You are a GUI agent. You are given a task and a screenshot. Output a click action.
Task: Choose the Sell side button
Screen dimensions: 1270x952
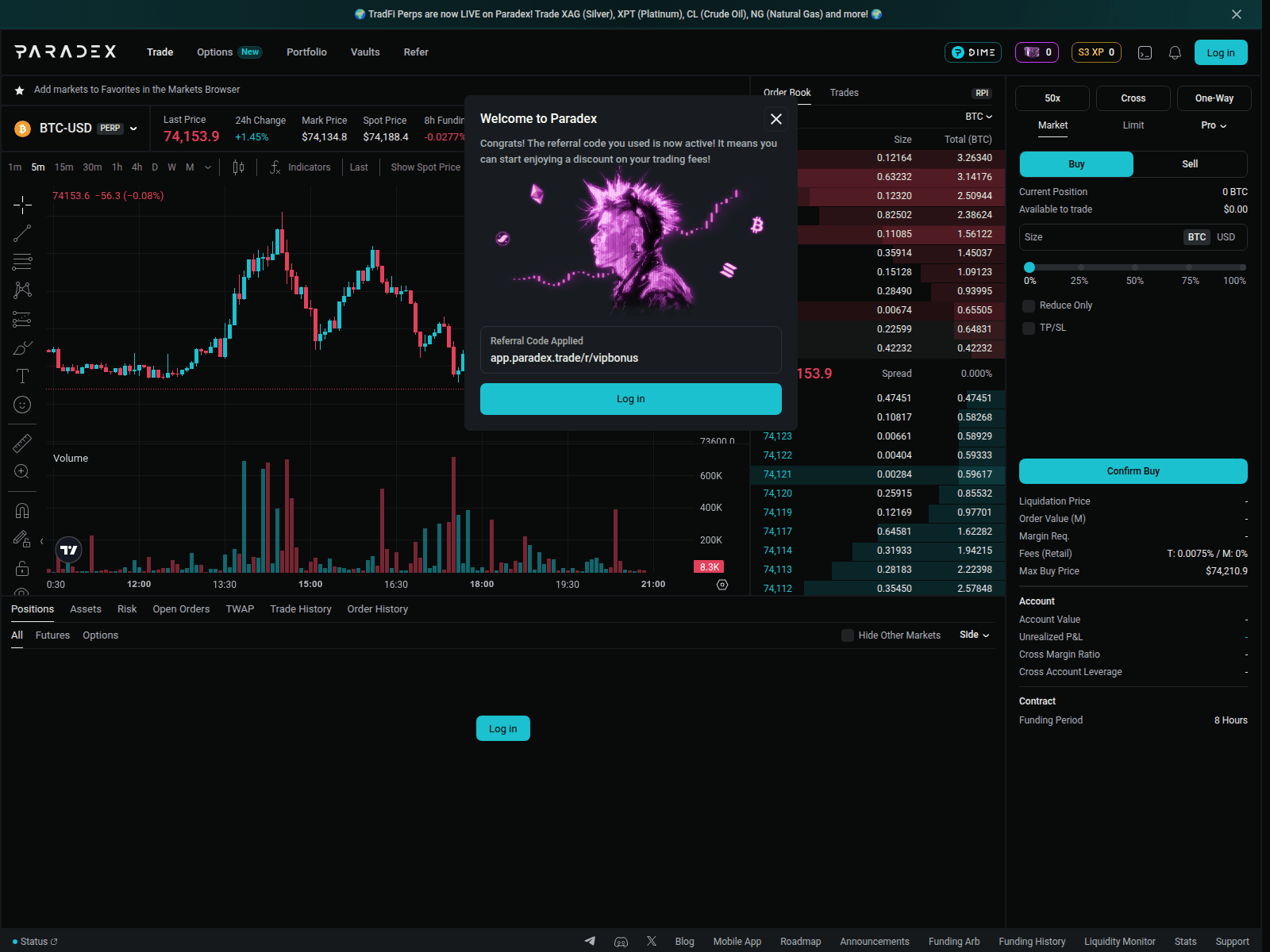point(1189,164)
